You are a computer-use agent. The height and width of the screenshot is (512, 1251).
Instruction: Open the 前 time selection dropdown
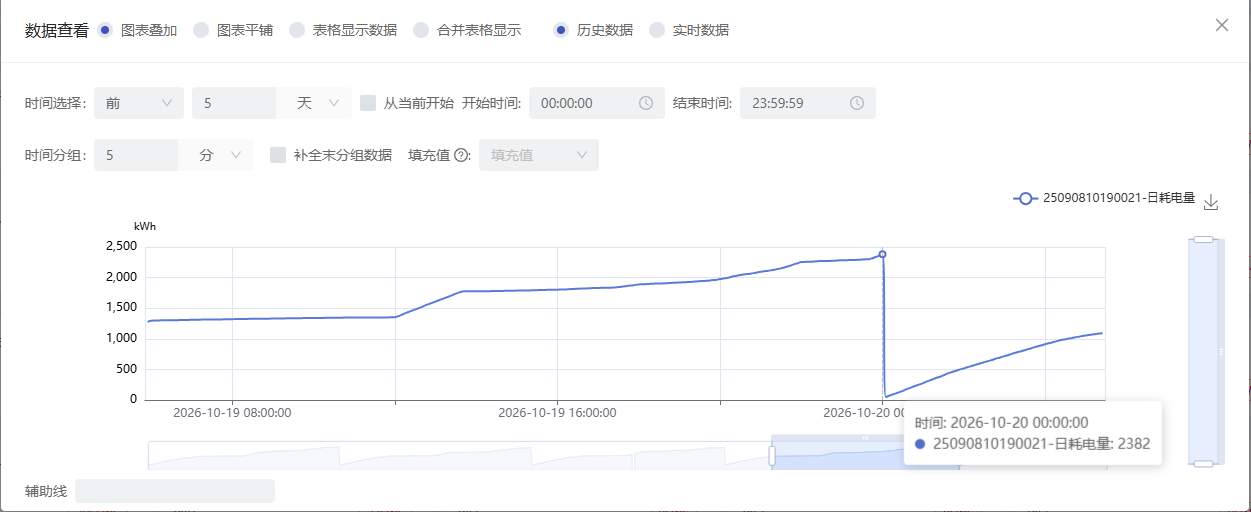(139, 103)
